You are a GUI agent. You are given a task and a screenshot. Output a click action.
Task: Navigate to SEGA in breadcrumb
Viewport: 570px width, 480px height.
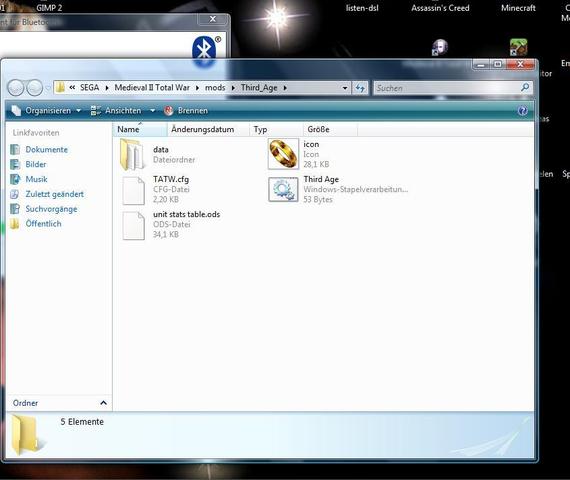(89, 88)
